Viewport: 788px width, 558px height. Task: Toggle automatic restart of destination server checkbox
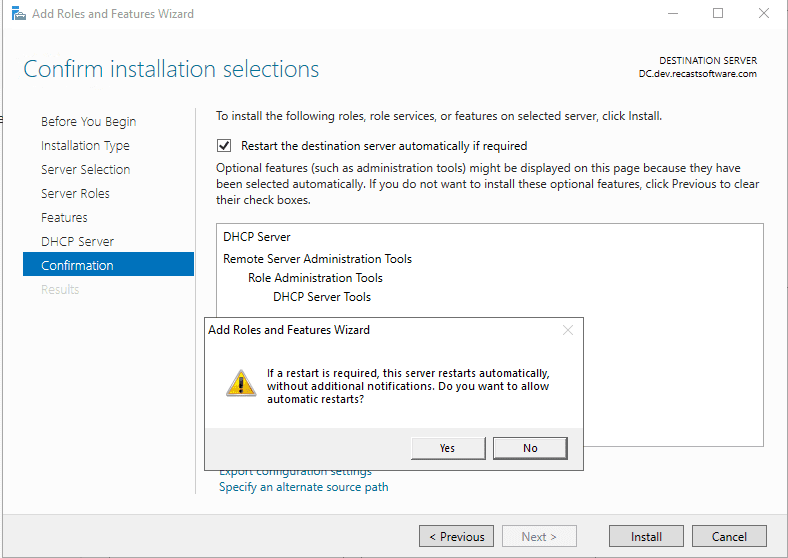[224, 145]
